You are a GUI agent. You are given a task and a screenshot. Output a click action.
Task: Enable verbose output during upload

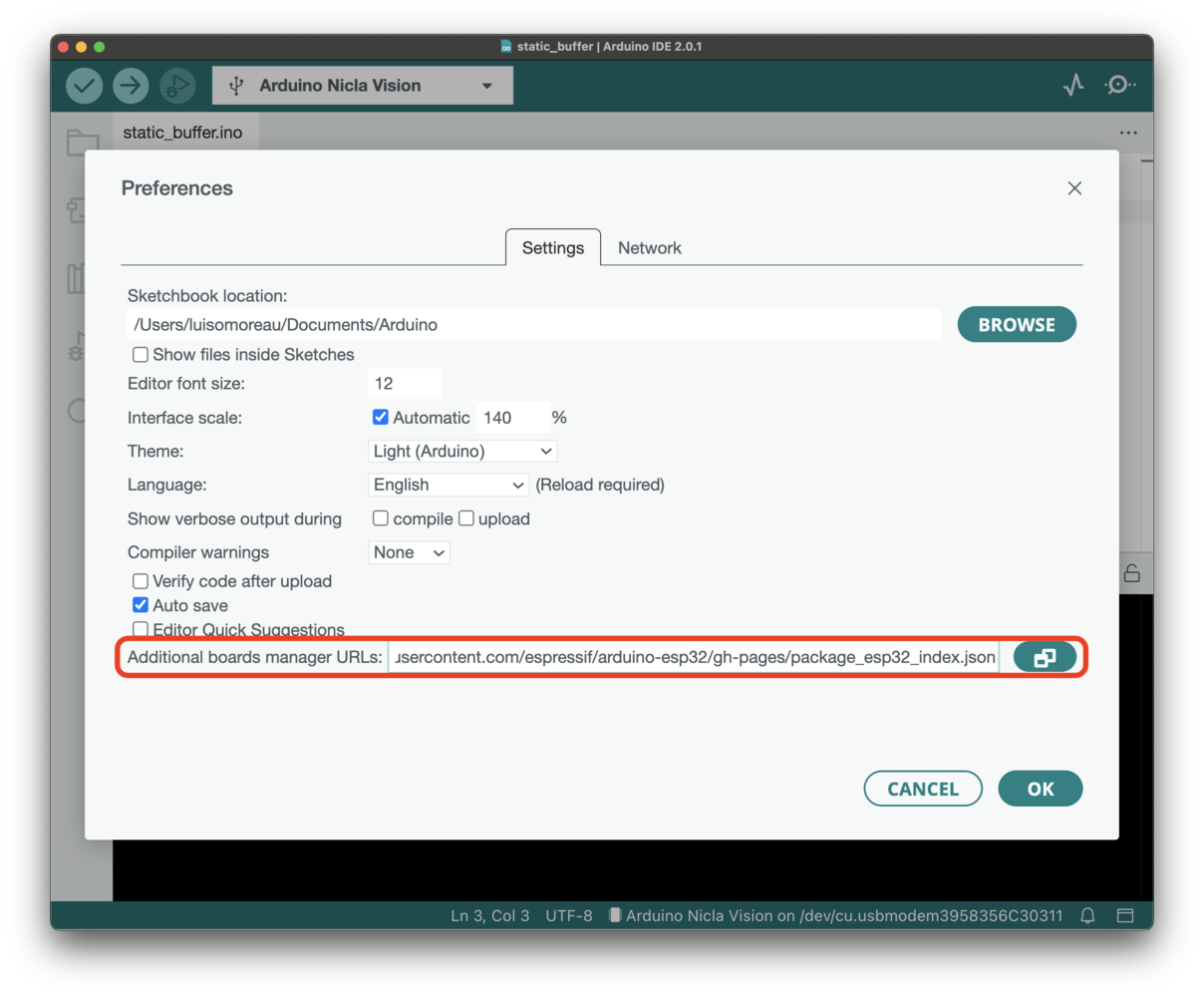[x=465, y=518]
